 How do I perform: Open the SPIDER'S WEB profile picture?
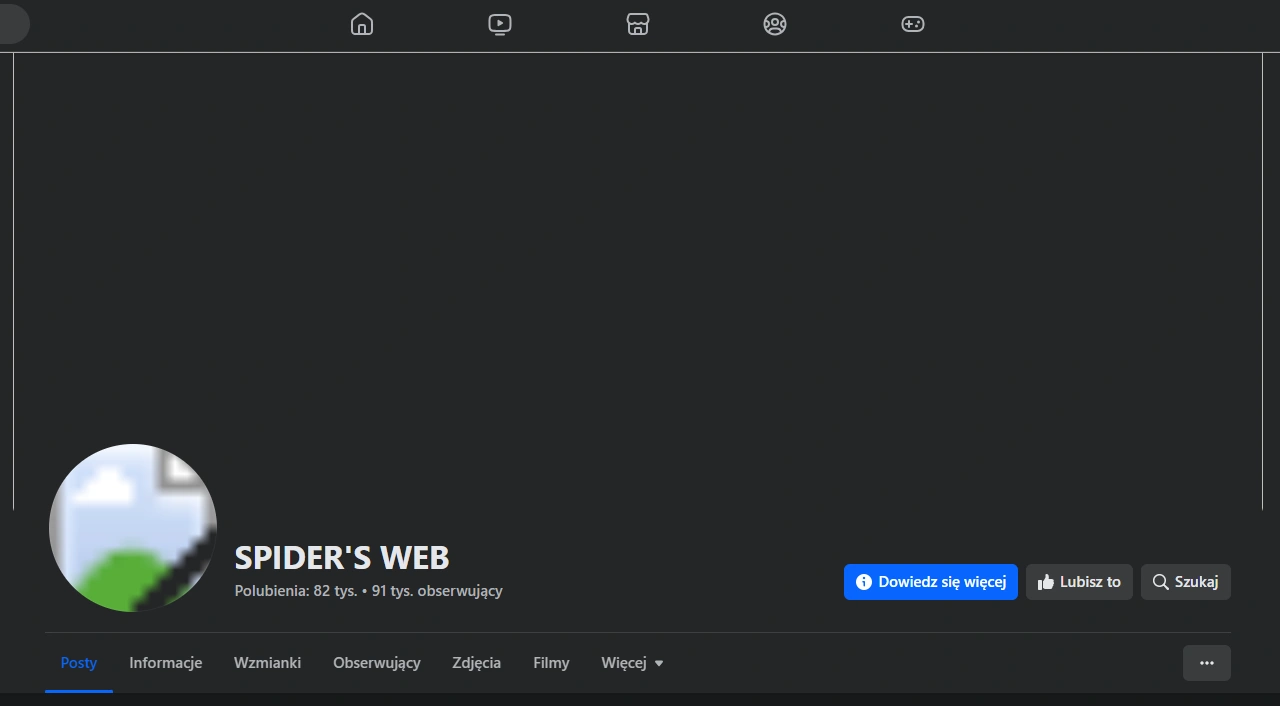point(133,528)
